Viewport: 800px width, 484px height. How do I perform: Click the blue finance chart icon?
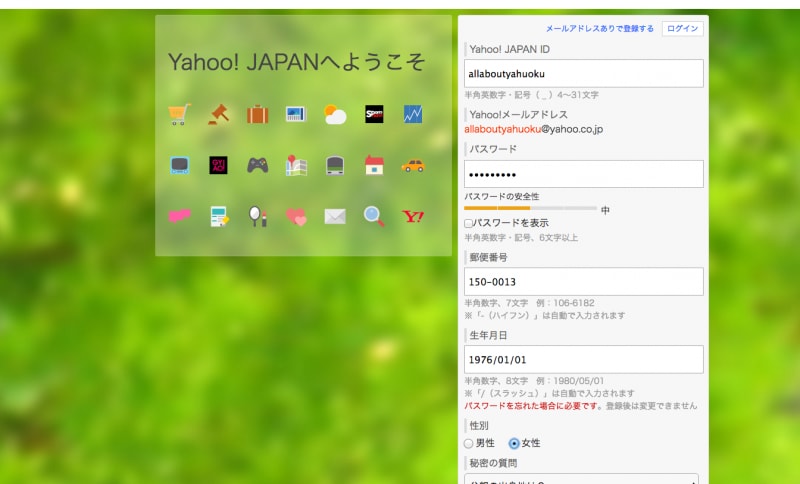click(x=413, y=114)
